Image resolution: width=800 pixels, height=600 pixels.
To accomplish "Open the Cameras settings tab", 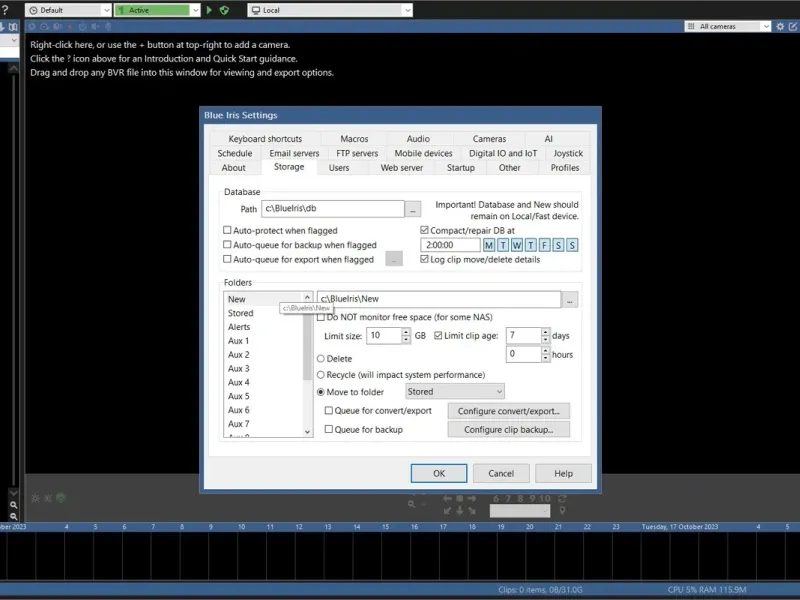I will tap(489, 139).
